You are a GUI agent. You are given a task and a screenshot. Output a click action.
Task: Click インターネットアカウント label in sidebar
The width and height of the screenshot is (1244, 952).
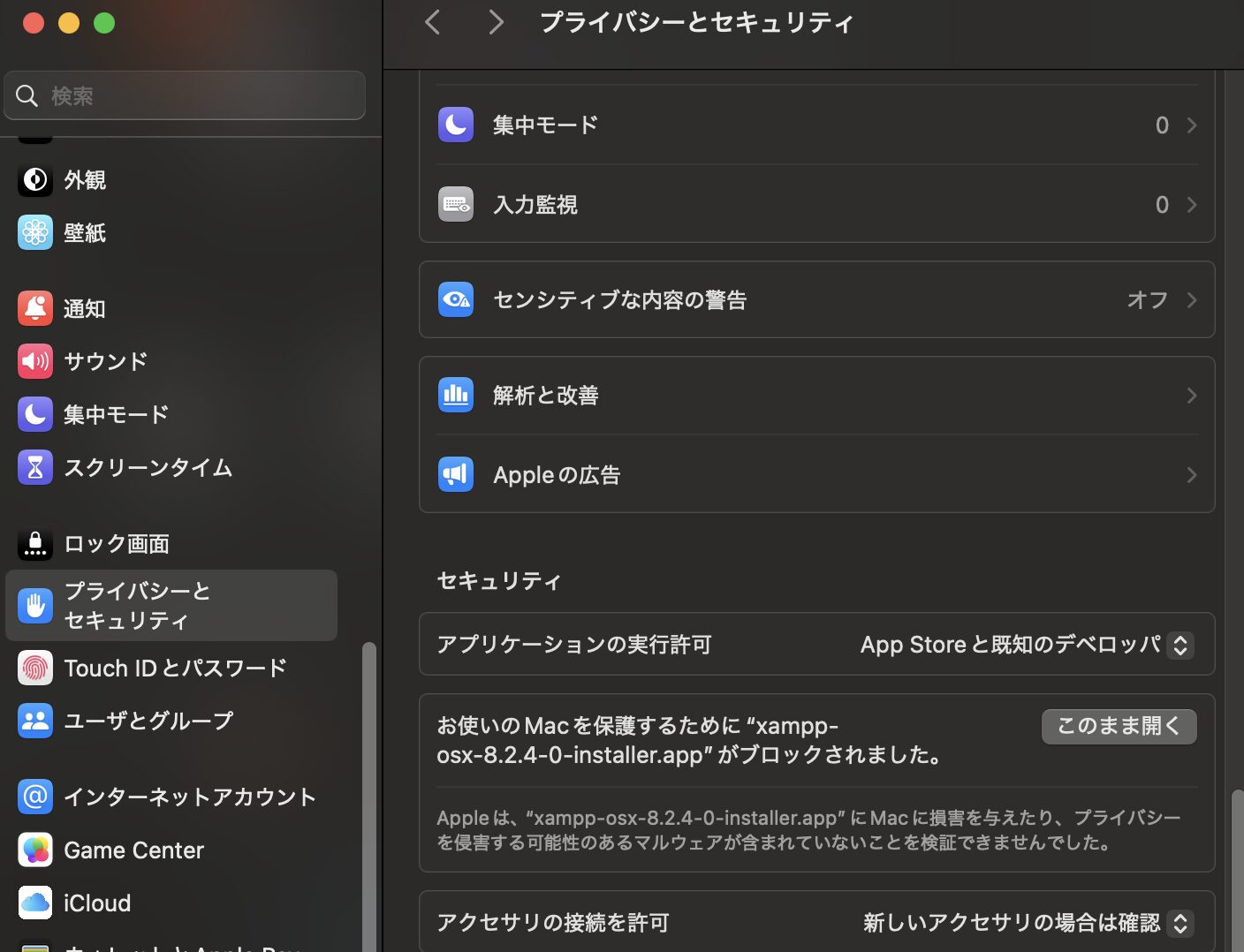click(x=190, y=797)
